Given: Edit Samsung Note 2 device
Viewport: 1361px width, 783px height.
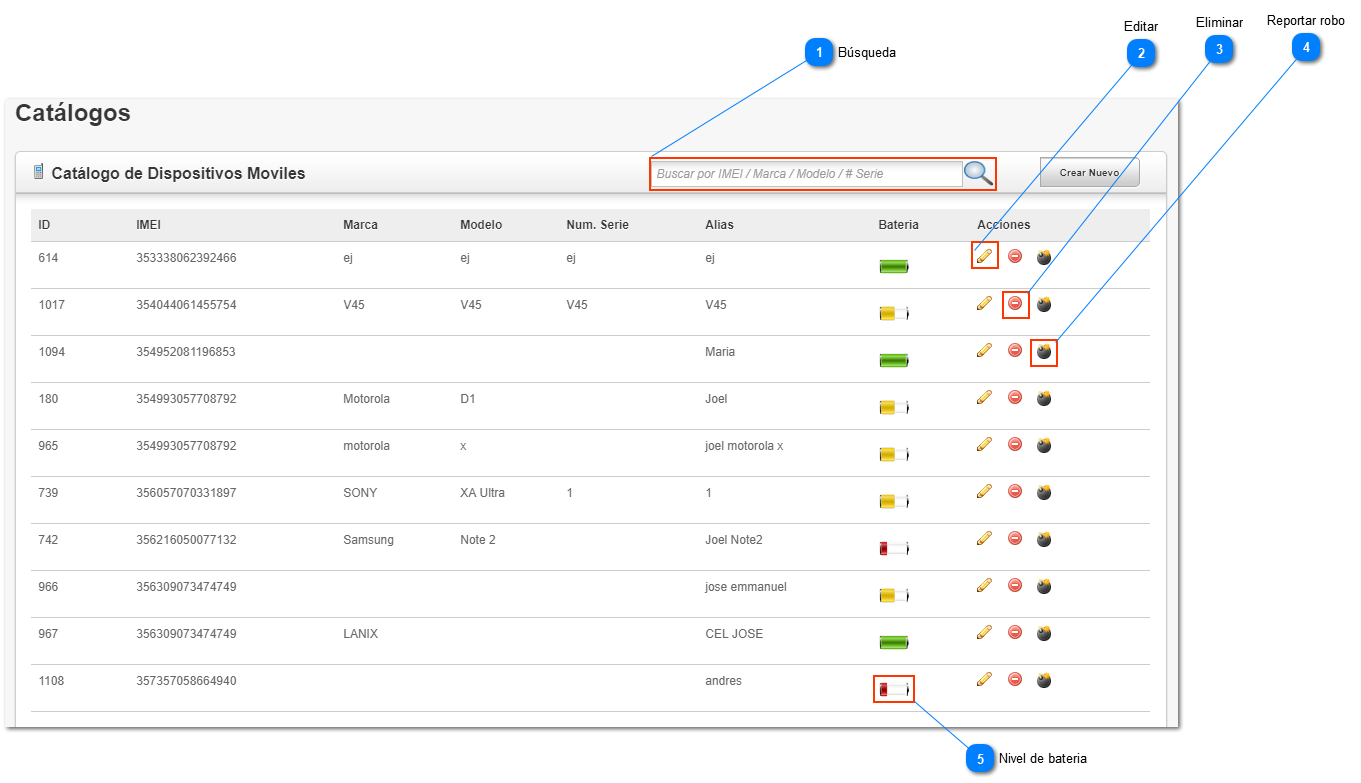Looking at the screenshot, I should [x=984, y=539].
